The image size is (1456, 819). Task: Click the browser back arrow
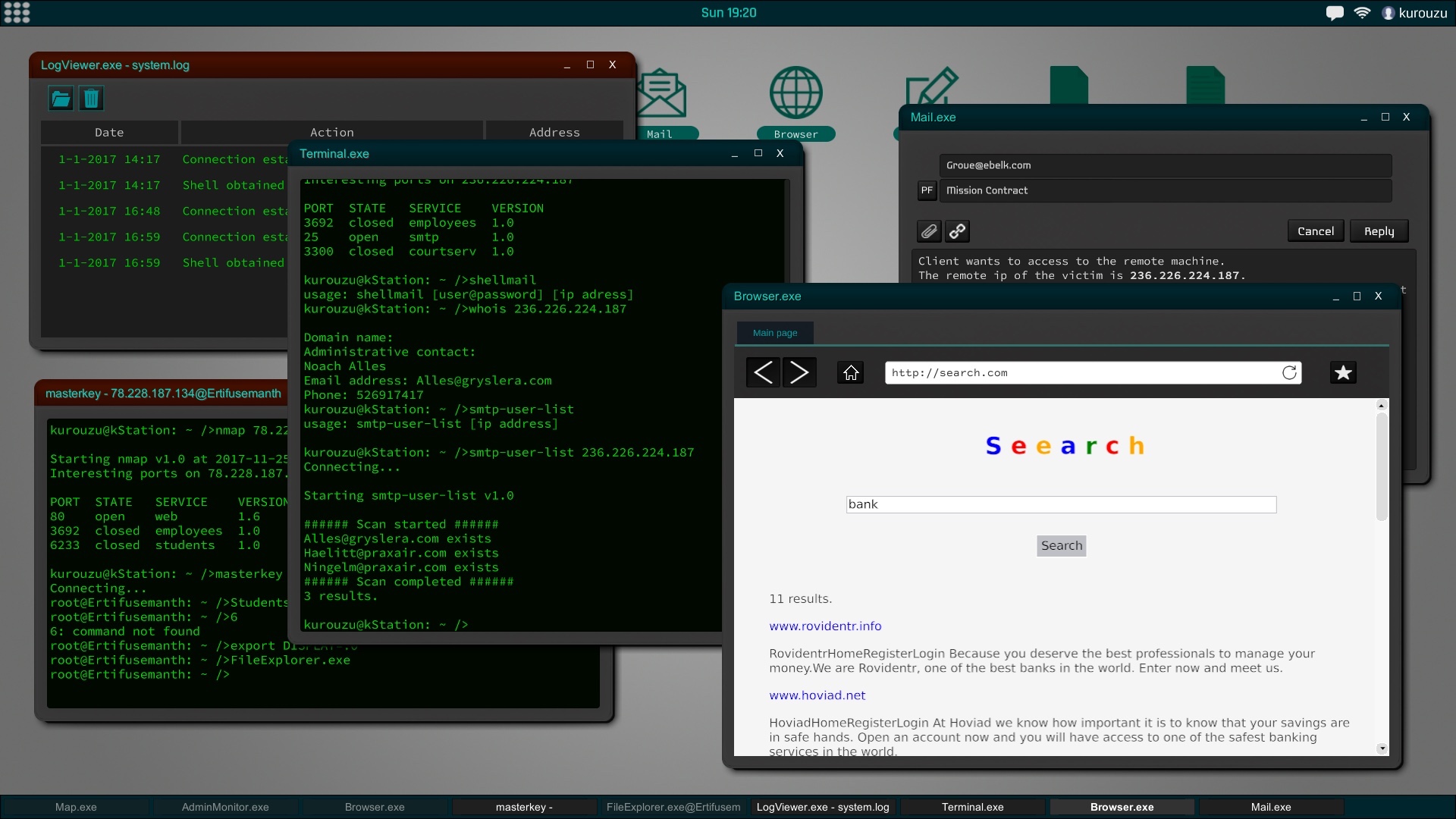(763, 372)
